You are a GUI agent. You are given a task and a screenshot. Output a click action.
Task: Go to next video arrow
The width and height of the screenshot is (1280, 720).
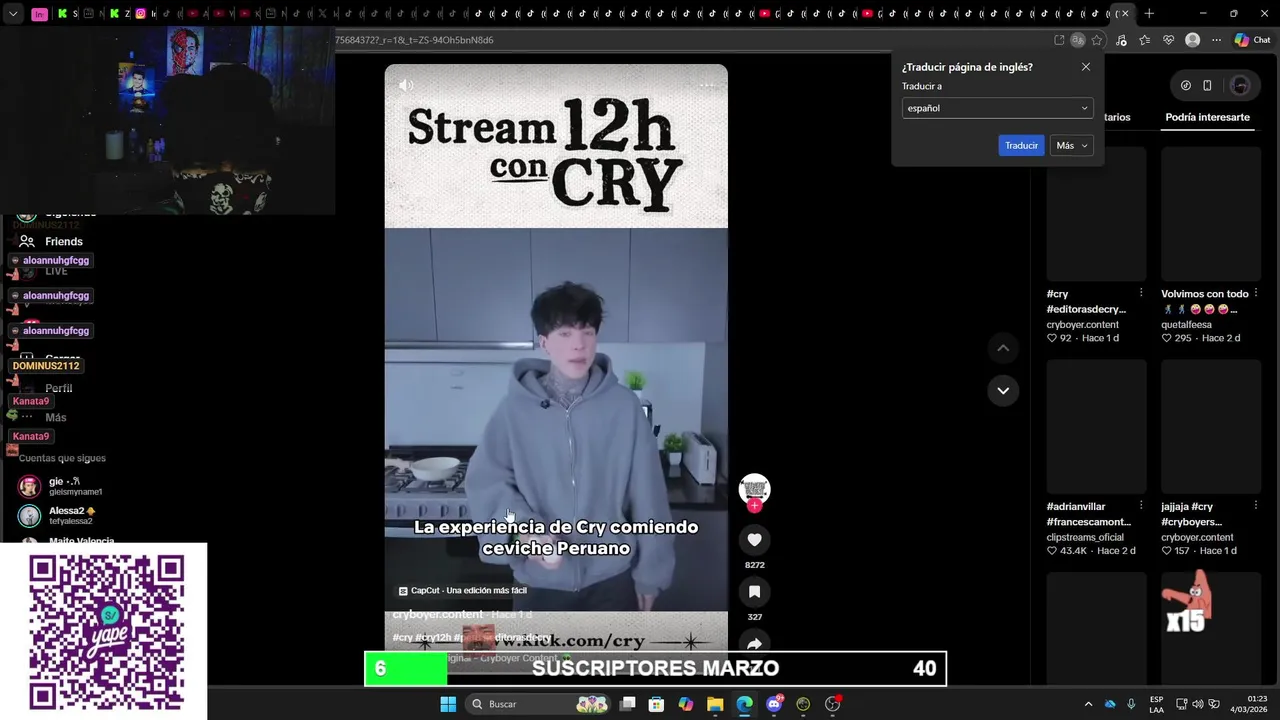pos(1003,390)
